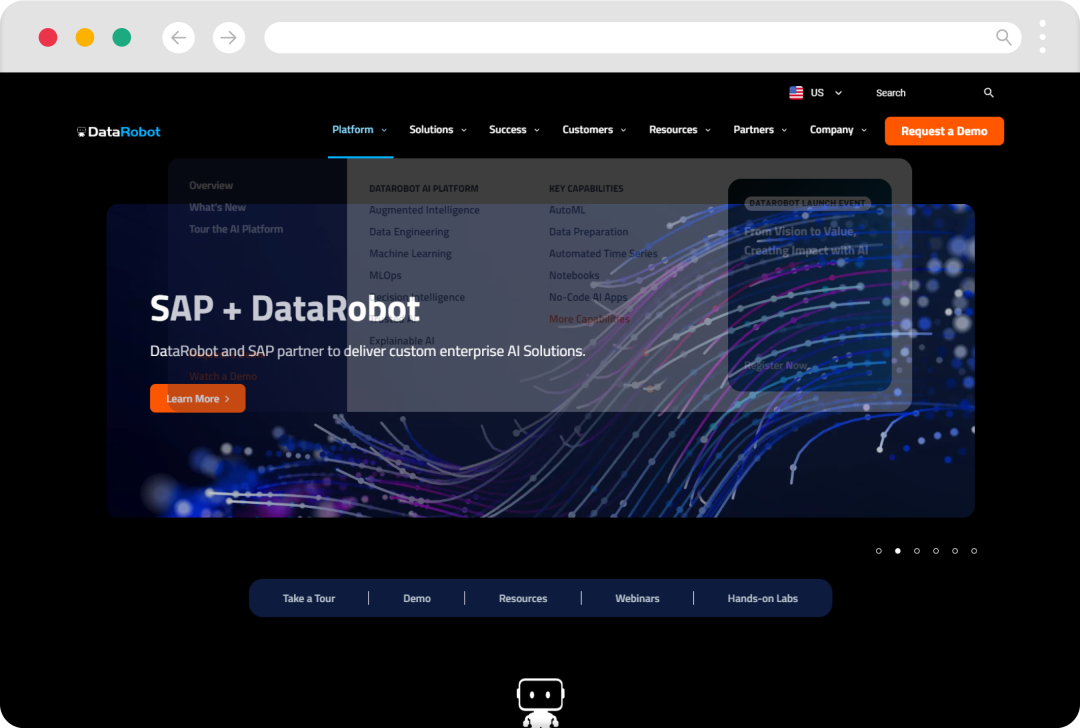
Task: Focus the browser address bar
Action: (643, 37)
